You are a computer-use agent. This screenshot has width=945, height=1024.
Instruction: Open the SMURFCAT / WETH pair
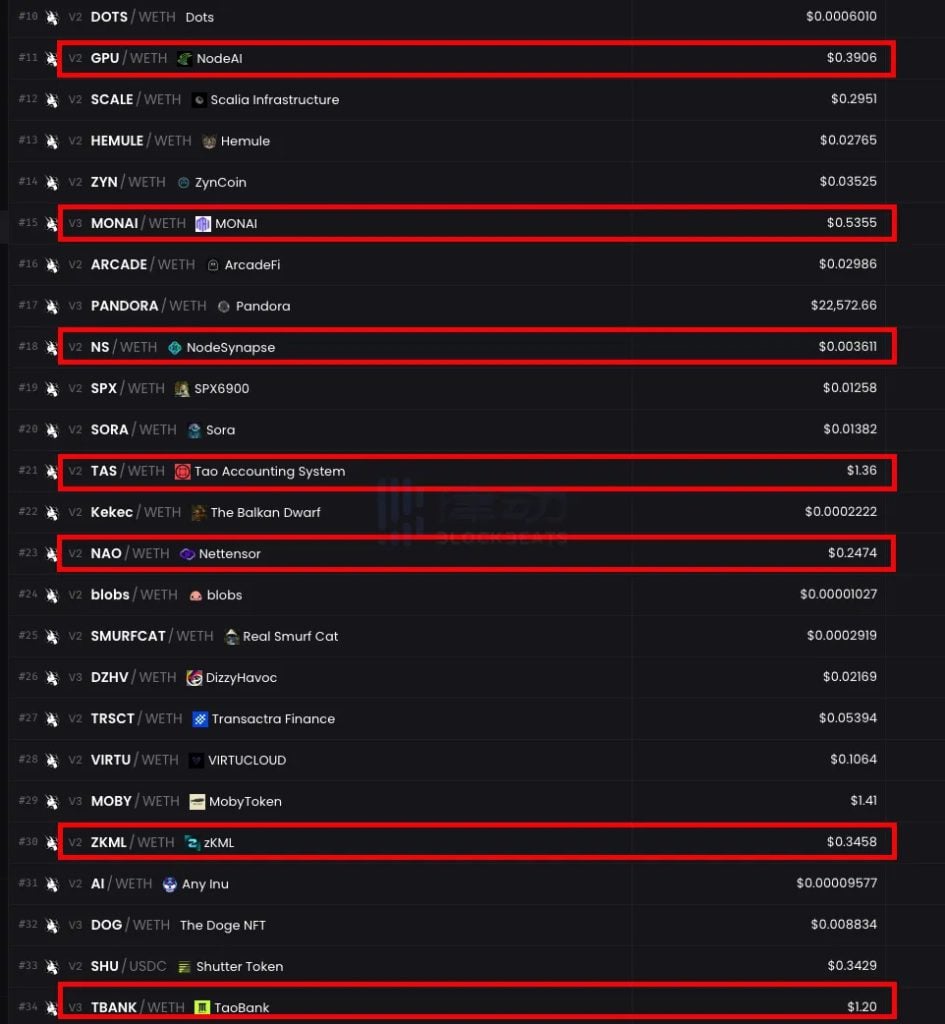click(151, 636)
